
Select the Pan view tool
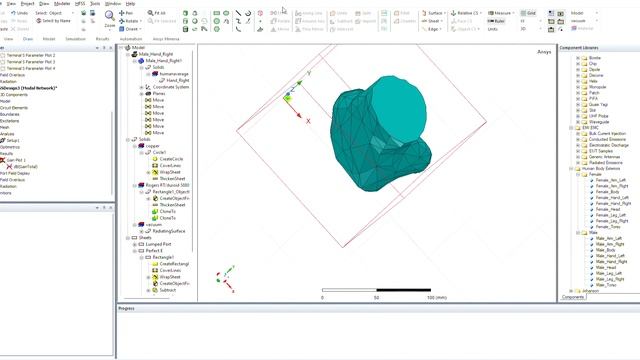coord(126,13)
